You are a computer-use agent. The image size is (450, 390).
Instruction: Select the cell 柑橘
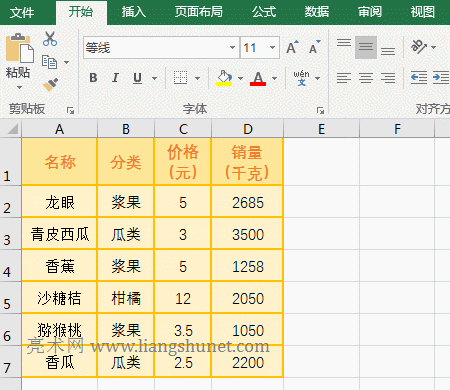[x=126, y=298]
